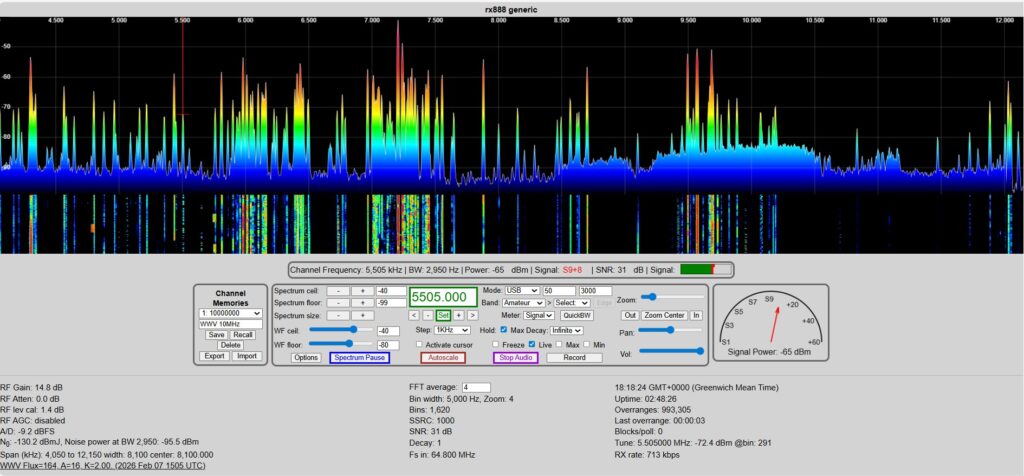Step frequency down with left arrow

click(414, 315)
